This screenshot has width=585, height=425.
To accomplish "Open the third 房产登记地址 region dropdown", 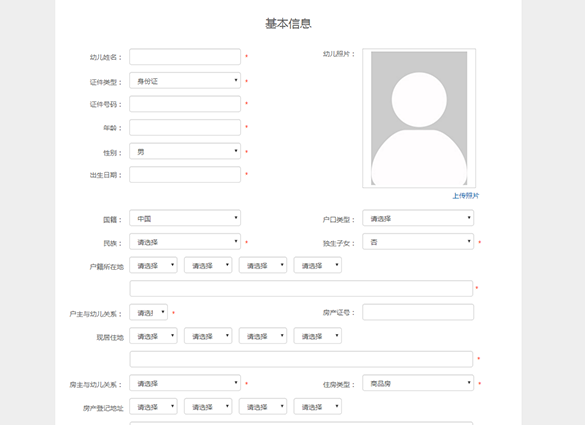I will click(x=263, y=407).
